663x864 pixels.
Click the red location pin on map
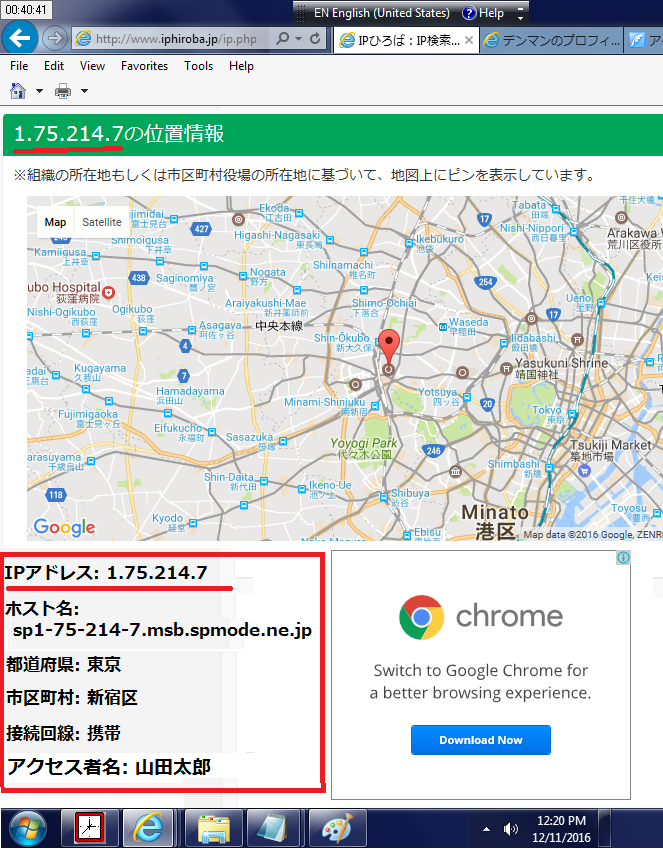tap(389, 347)
